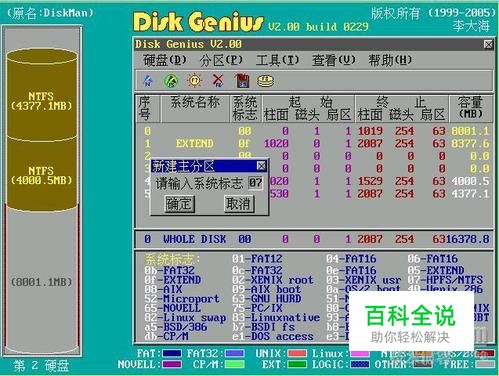Click ending cylinder 1019 in row 0
The width and height of the screenshot is (499, 376).
tap(370, 131)
